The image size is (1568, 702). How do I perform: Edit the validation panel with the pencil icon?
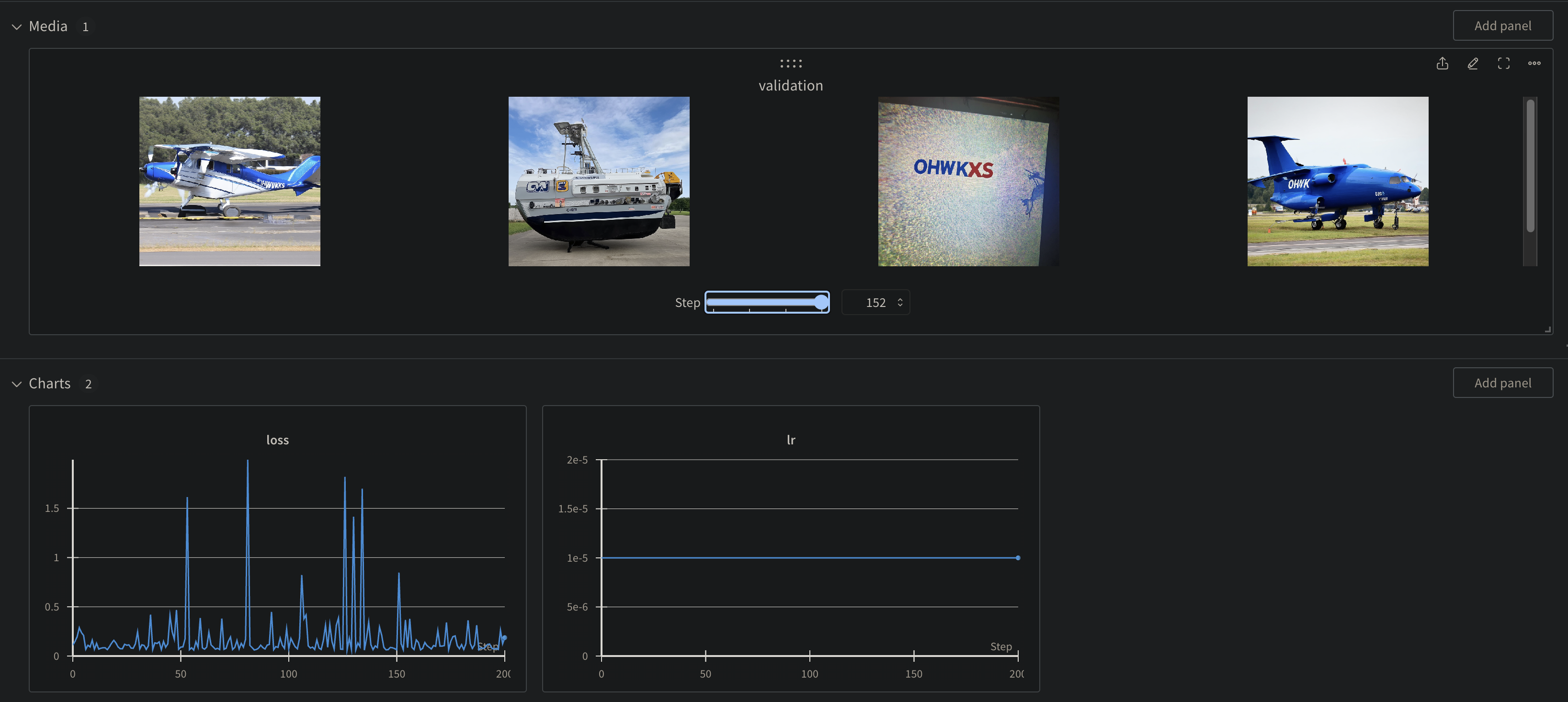[1473, 63]
